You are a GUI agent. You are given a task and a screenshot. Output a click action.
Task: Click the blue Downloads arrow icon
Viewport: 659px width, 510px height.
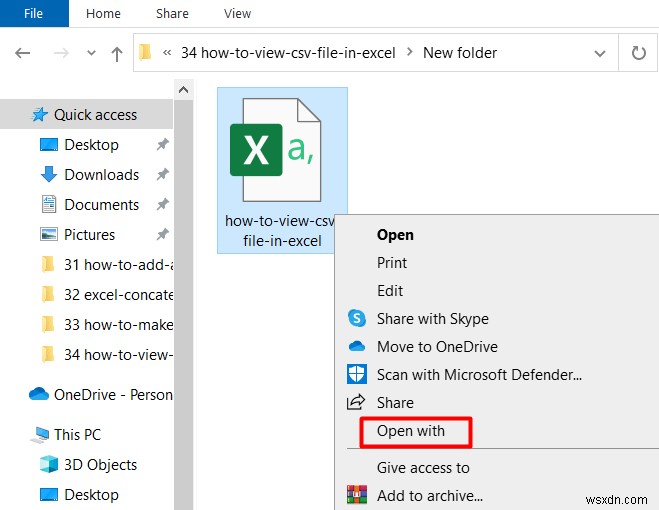49,174
